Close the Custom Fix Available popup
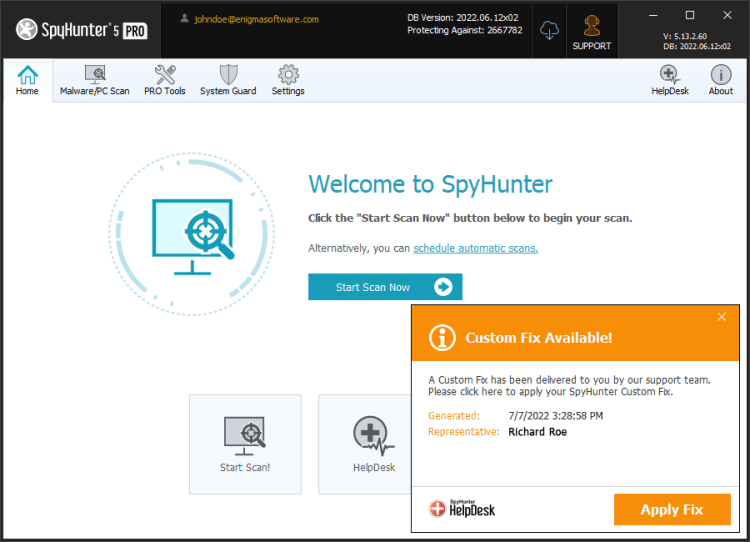The image size is (750, 542). coord(722,317)
